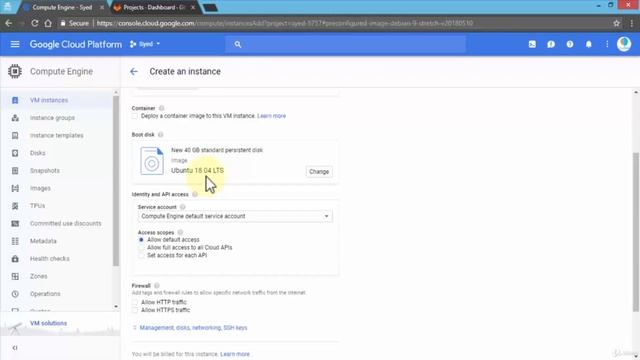640x360 pixels.
Task: Click the Zones sidebar icon
Action: click(x=15, y=276)
